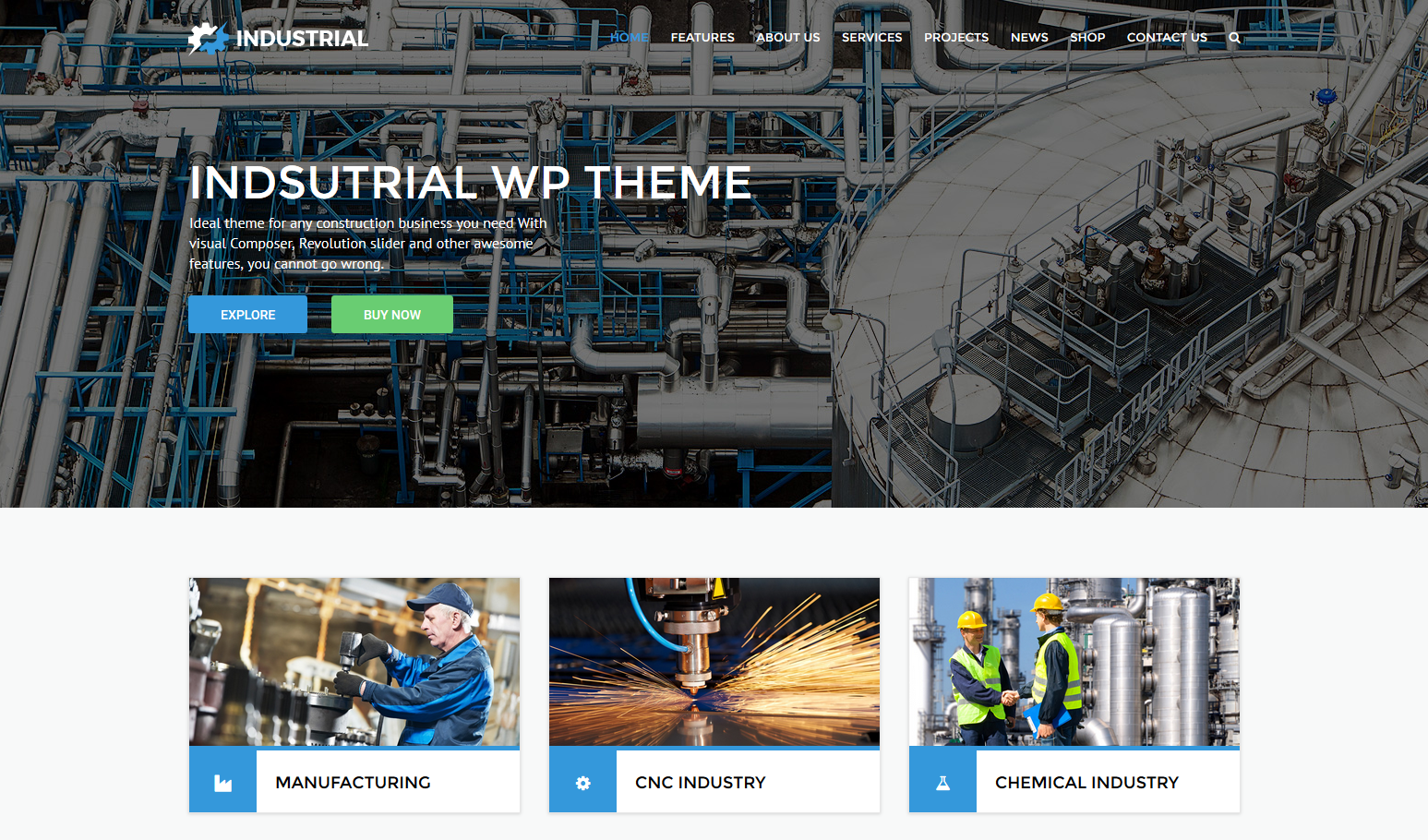Viewport: 1428px width, 840px height.
Task: Open the Chemical Industry engineers photo
Action: click(1074, 662)
